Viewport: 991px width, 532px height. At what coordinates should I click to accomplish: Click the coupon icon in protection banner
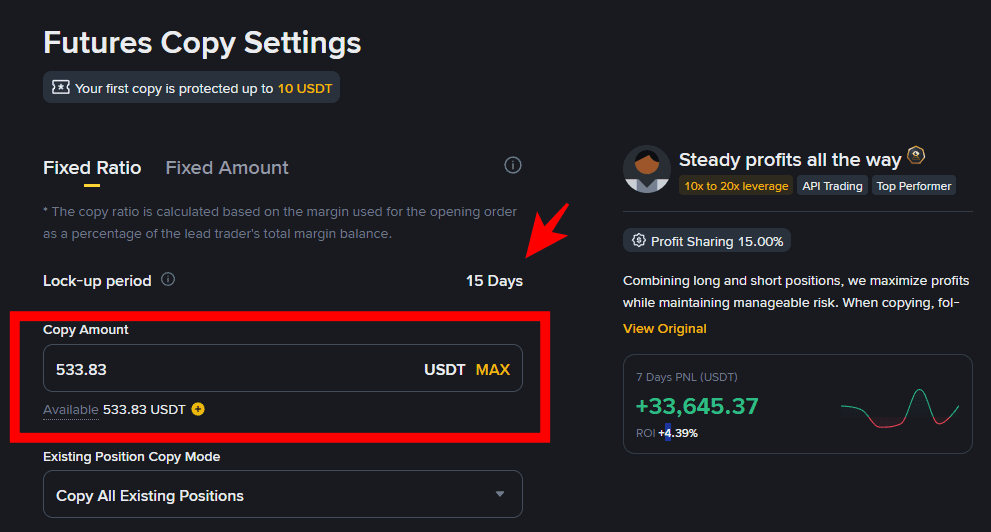[61, 88]
